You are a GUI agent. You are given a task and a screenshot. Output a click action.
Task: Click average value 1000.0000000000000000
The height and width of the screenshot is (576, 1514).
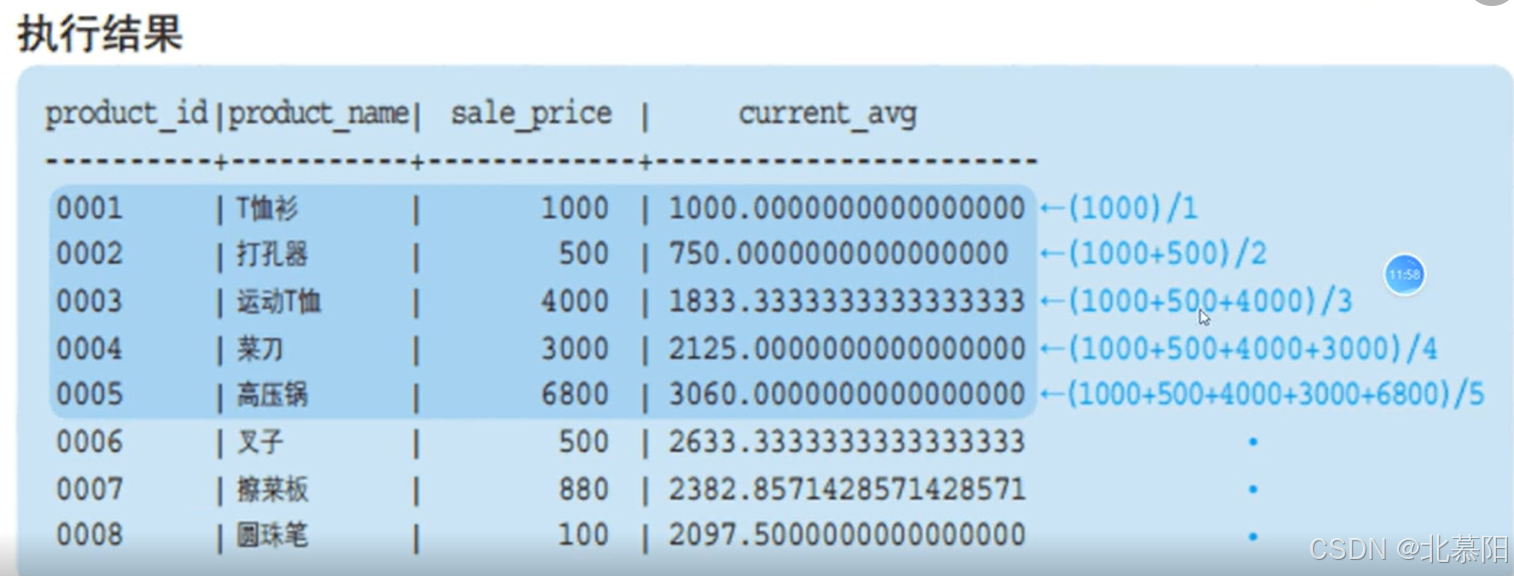pyautogui.click(x=847, y=208)
